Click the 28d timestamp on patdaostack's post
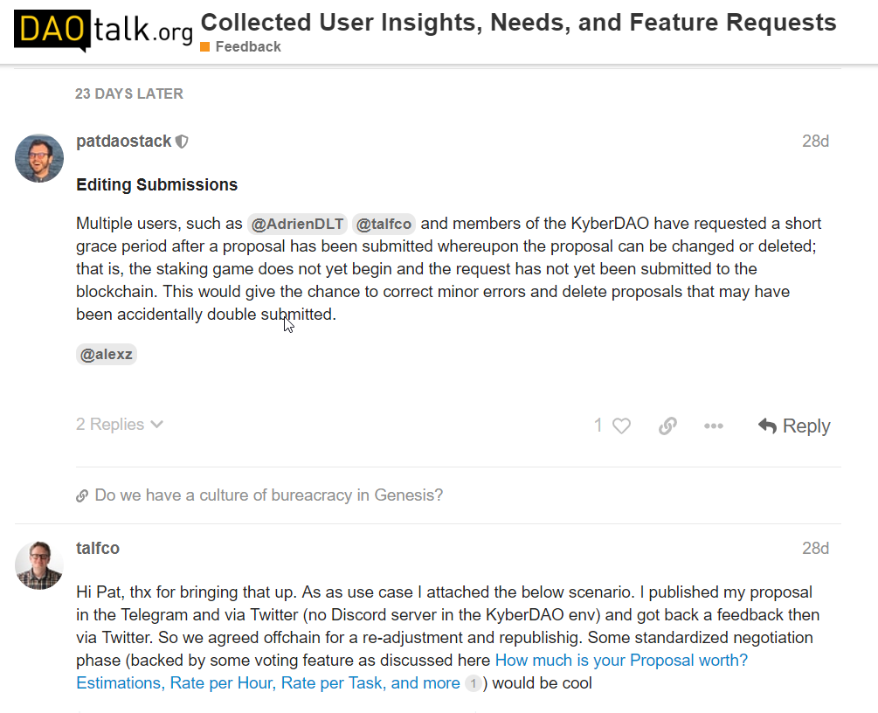The width and height of the screenshot is (878, 713). click(815, 142)
